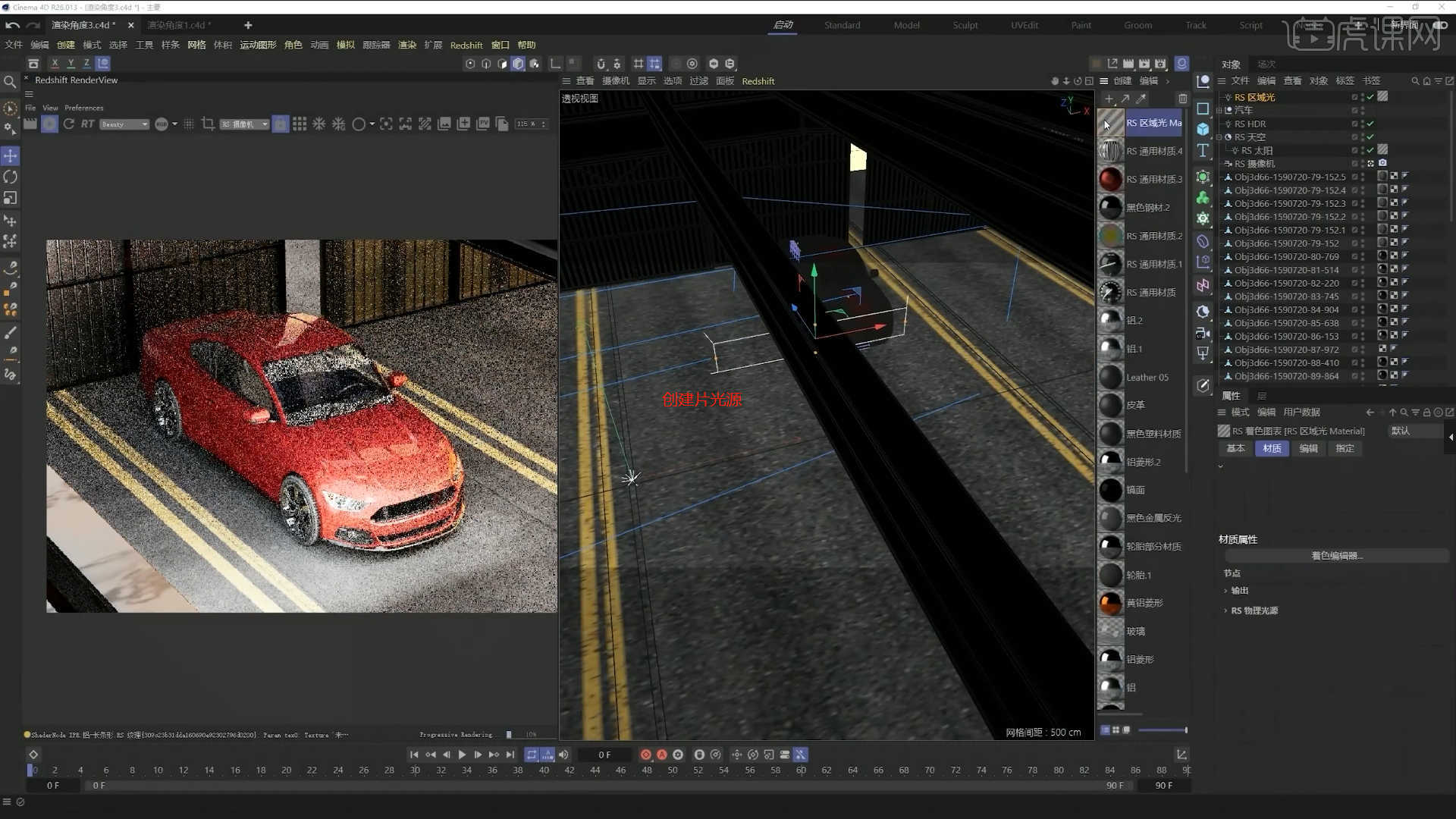Start IPR rendering with the highlighted RenderView icon

tap(49, 124)
